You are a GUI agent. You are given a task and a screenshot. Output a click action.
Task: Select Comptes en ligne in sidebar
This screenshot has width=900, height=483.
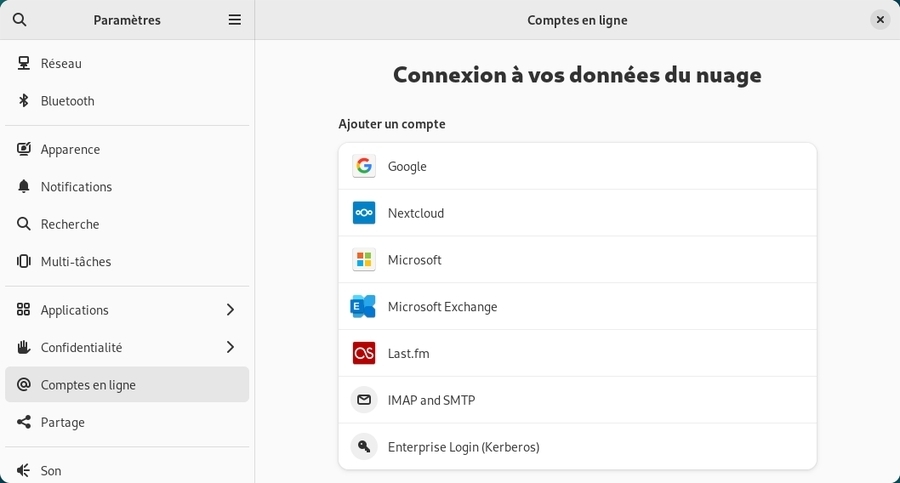[127, 385]
